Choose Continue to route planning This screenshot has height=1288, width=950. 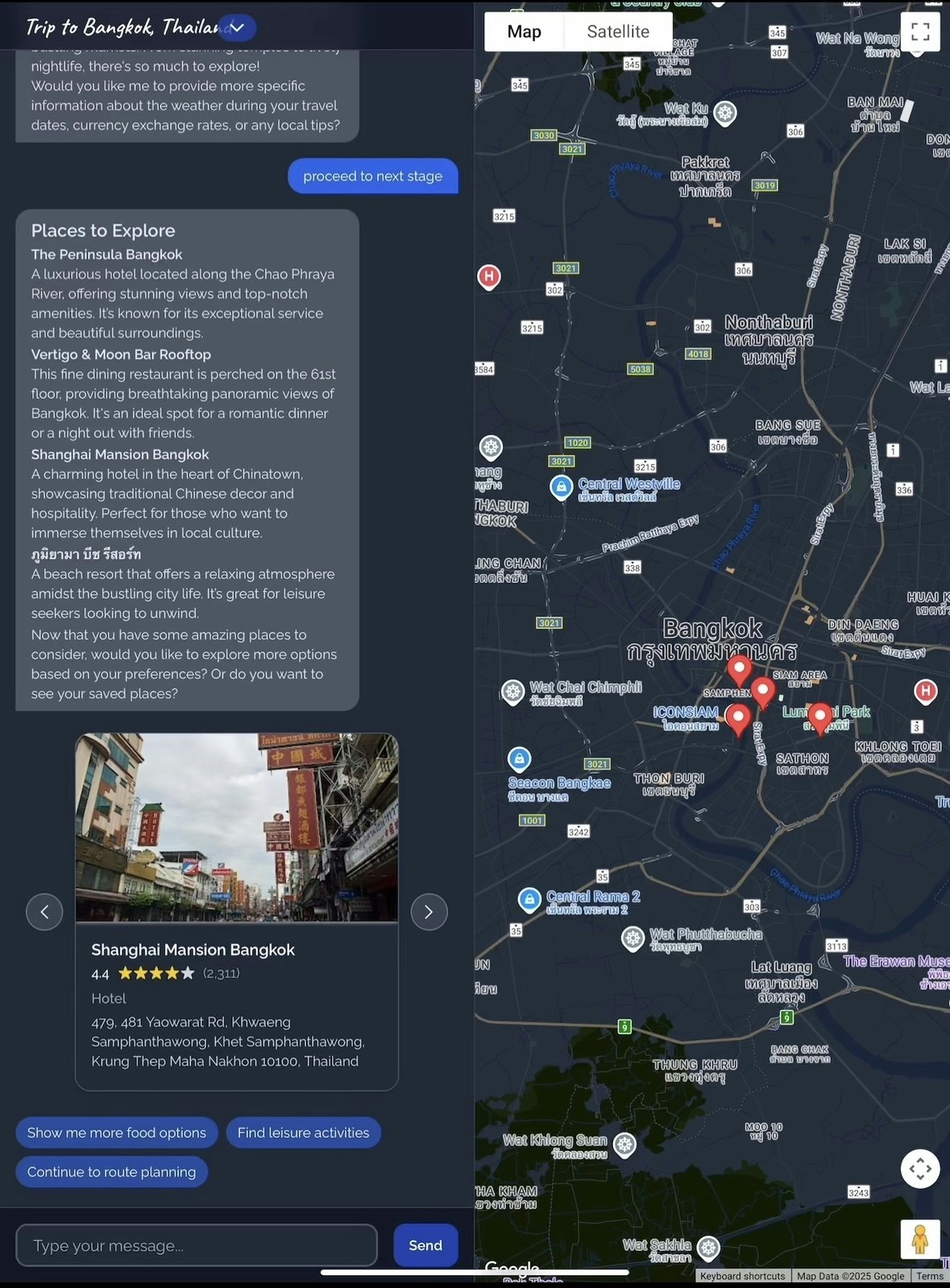[111, 1171]
